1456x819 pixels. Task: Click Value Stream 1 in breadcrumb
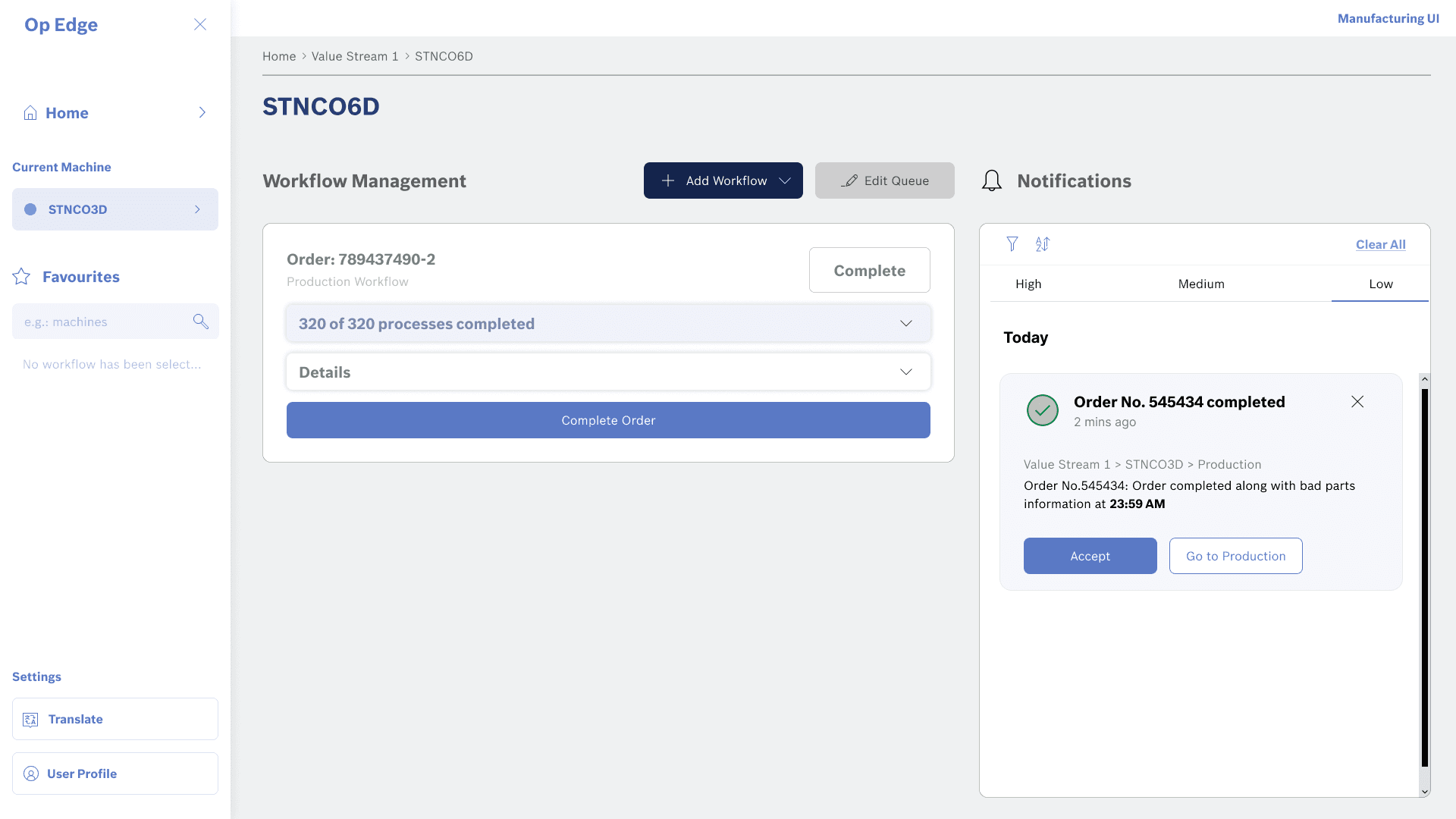click(x=354, y=56)
